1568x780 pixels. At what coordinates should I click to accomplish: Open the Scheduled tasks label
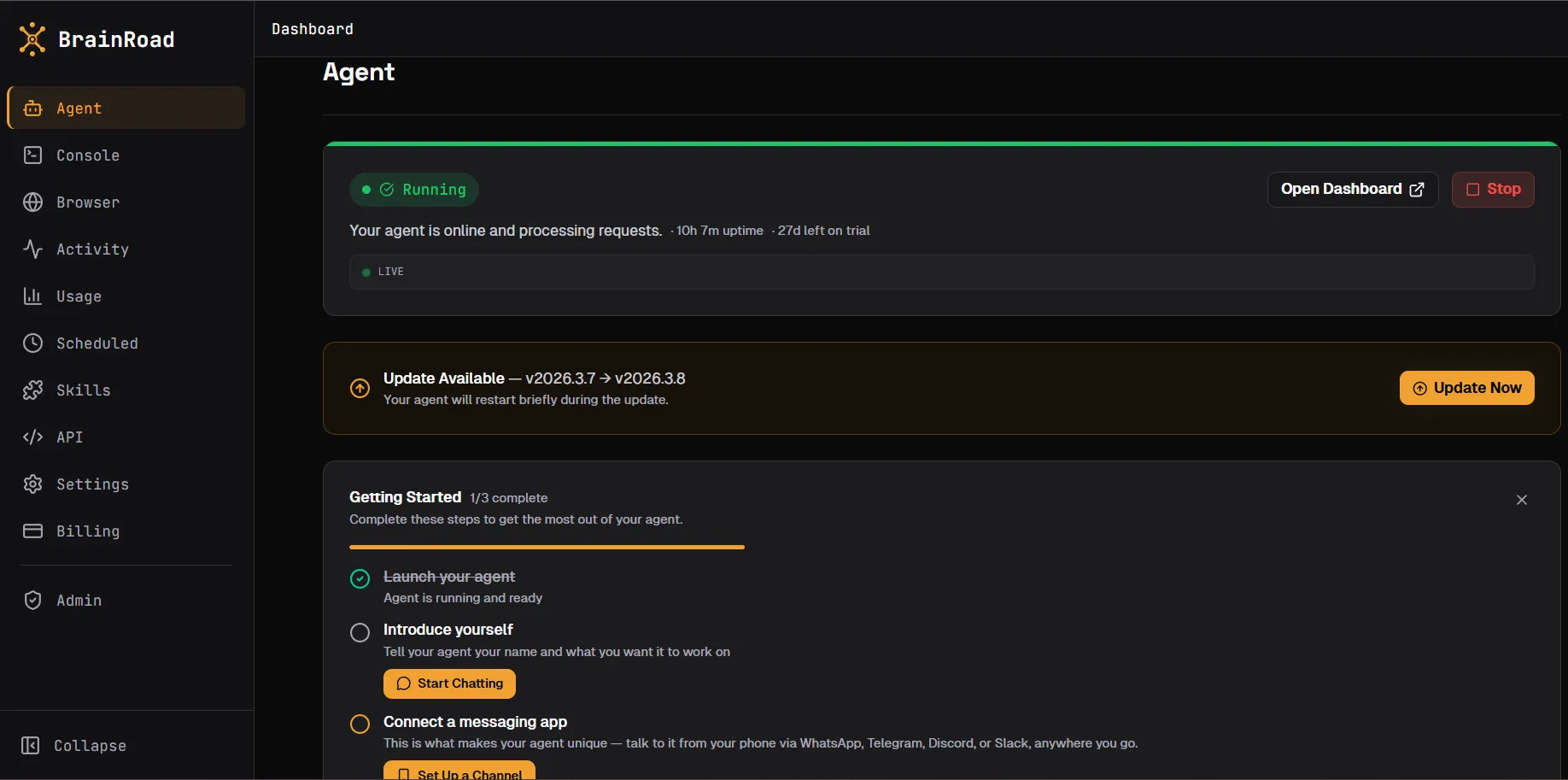(97, 343)
